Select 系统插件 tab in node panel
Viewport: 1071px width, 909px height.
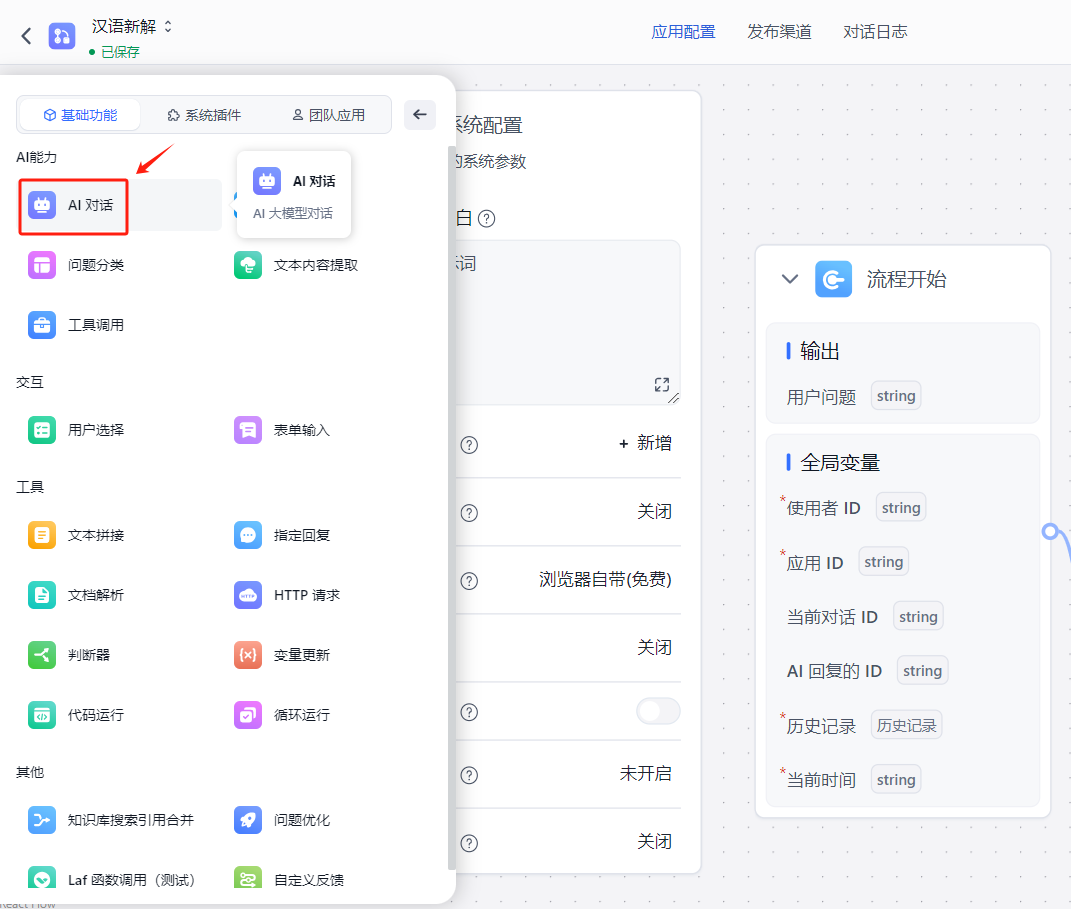click(204, 115)
